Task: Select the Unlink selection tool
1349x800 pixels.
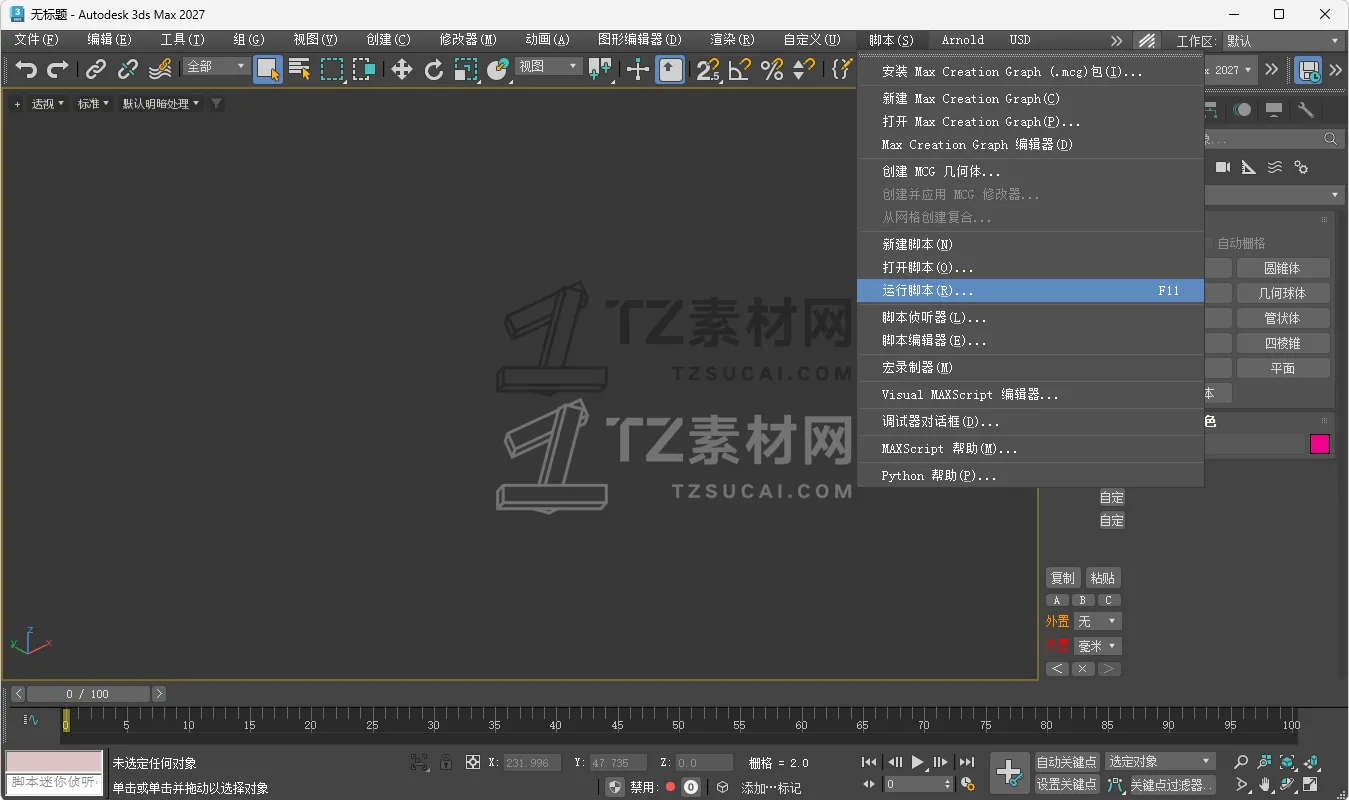Action: coord(128,69)
